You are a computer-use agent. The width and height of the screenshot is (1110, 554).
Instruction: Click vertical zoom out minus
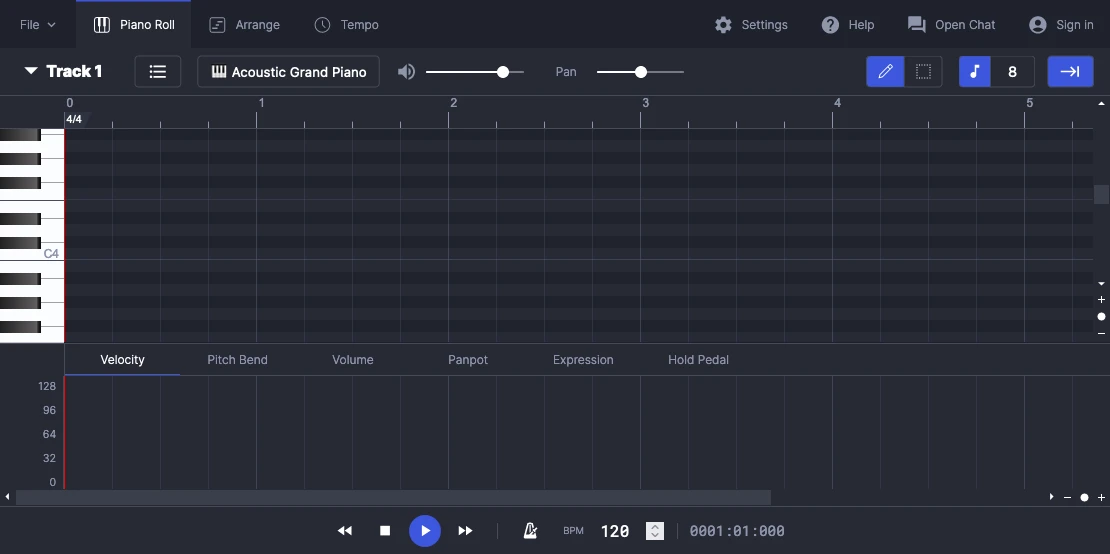click(1102, 333)
